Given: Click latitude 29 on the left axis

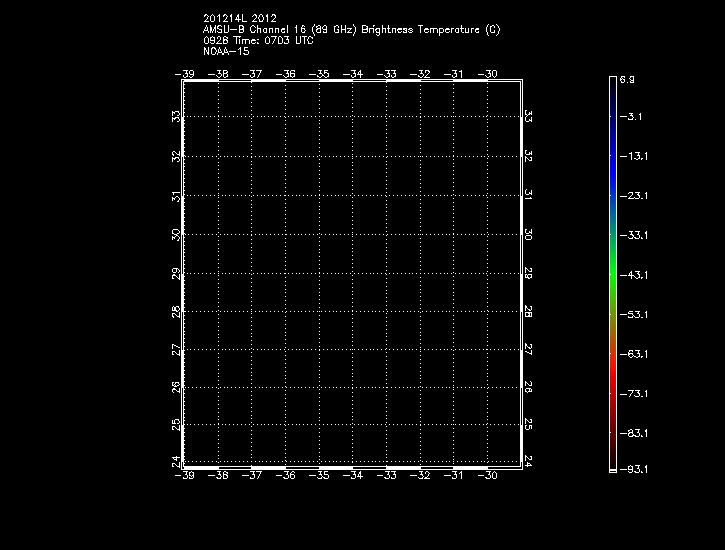Looking at the screenshot, I should pyautogui.click(x=176, y=273).
